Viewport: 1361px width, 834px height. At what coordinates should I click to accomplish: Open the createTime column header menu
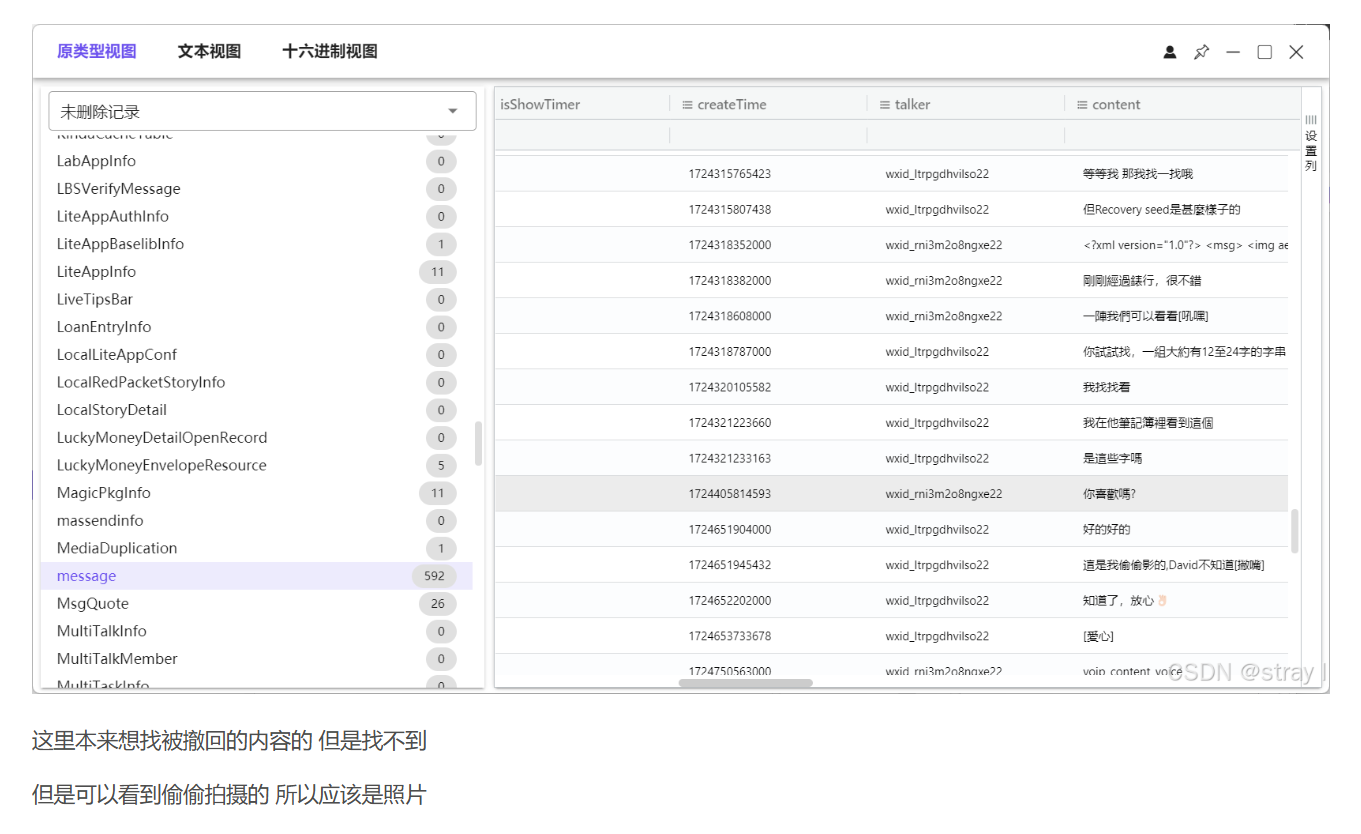688,104
